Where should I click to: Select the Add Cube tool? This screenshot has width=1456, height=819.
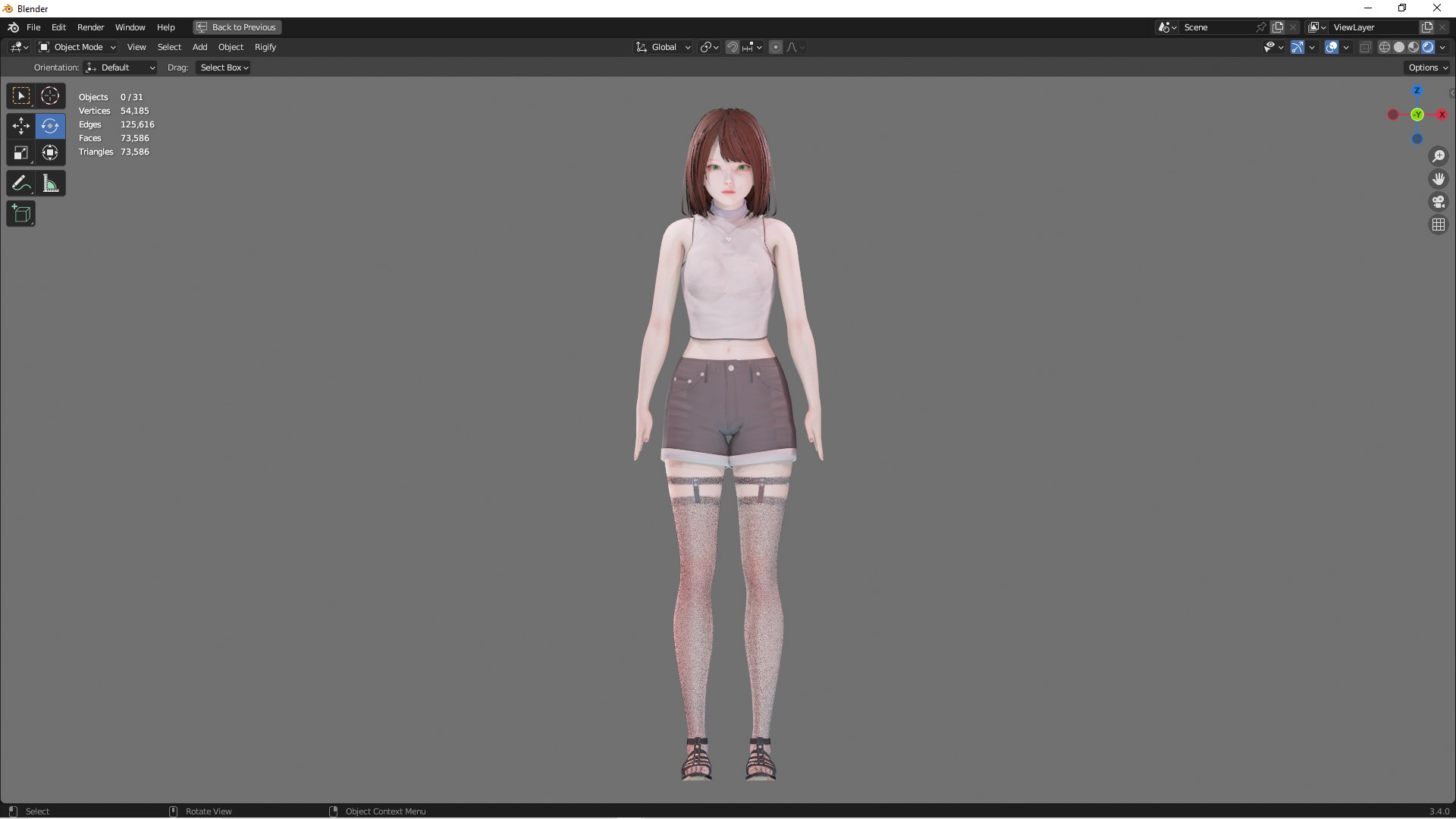click(x=21, y=214)
